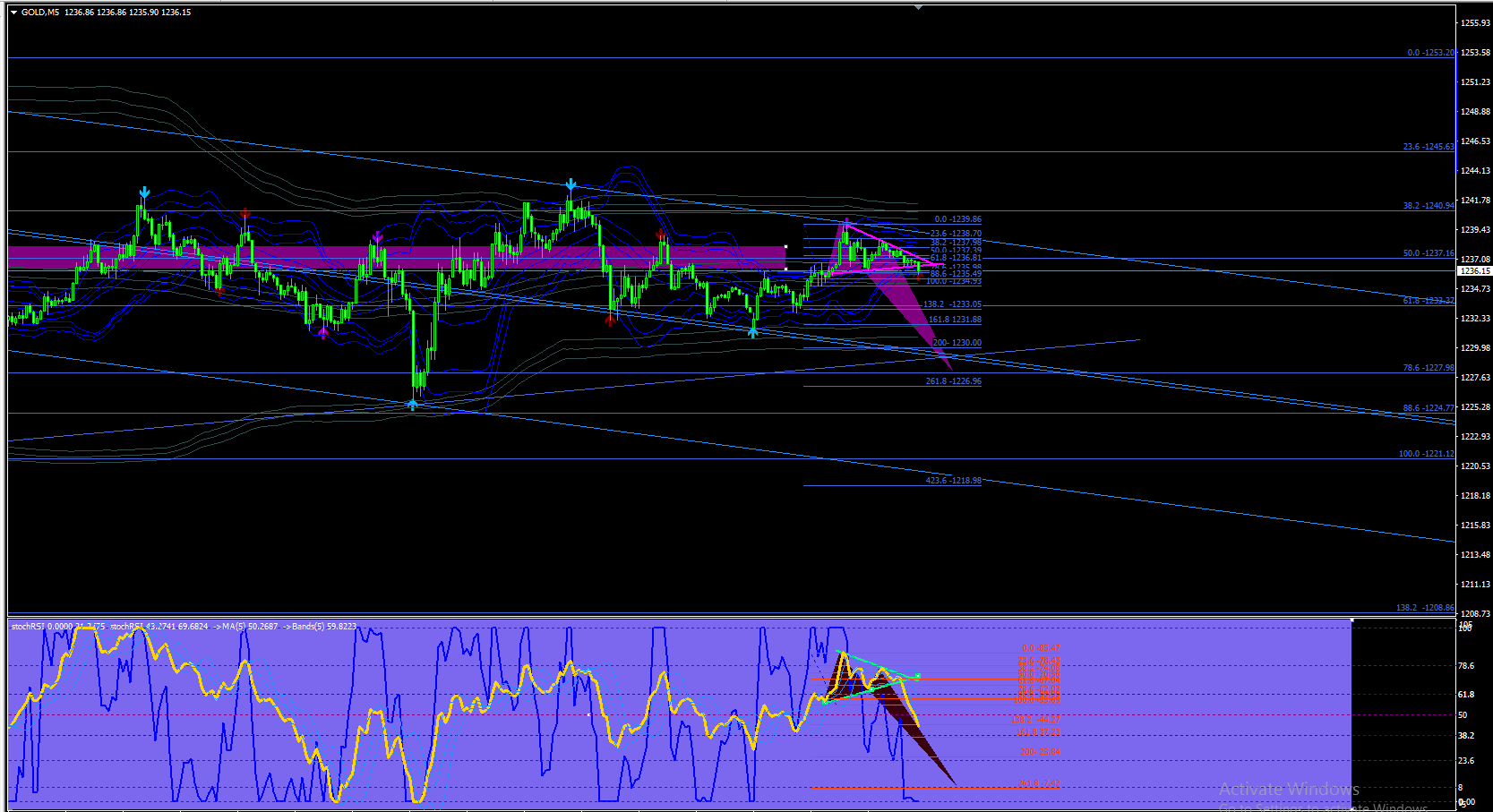Viewport: 1493px width, 812px height.
Task: Click the 23.6 level on stochRSI scale
Action: click(1466, 761)
